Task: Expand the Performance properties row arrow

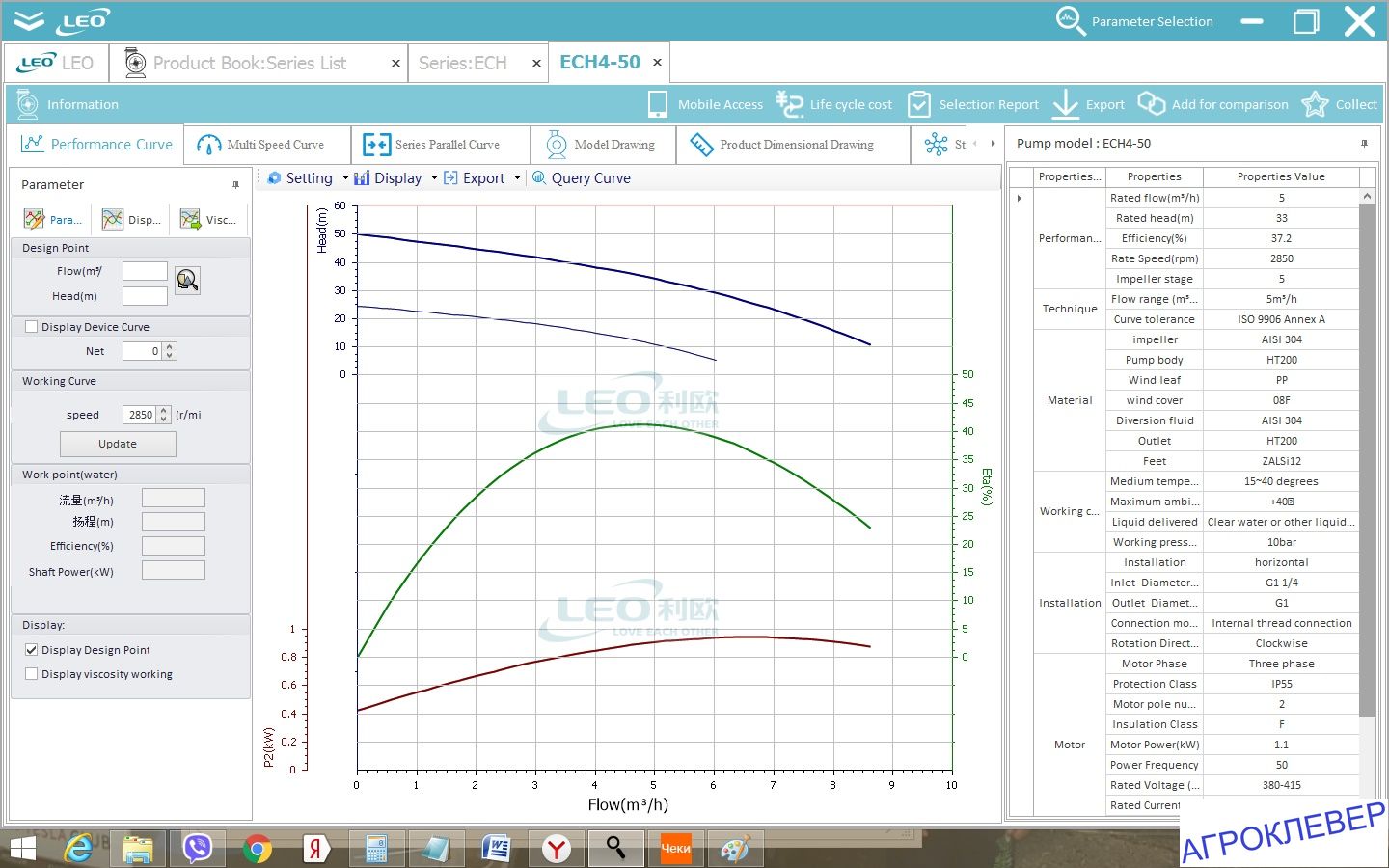Action: [1020, 198]
